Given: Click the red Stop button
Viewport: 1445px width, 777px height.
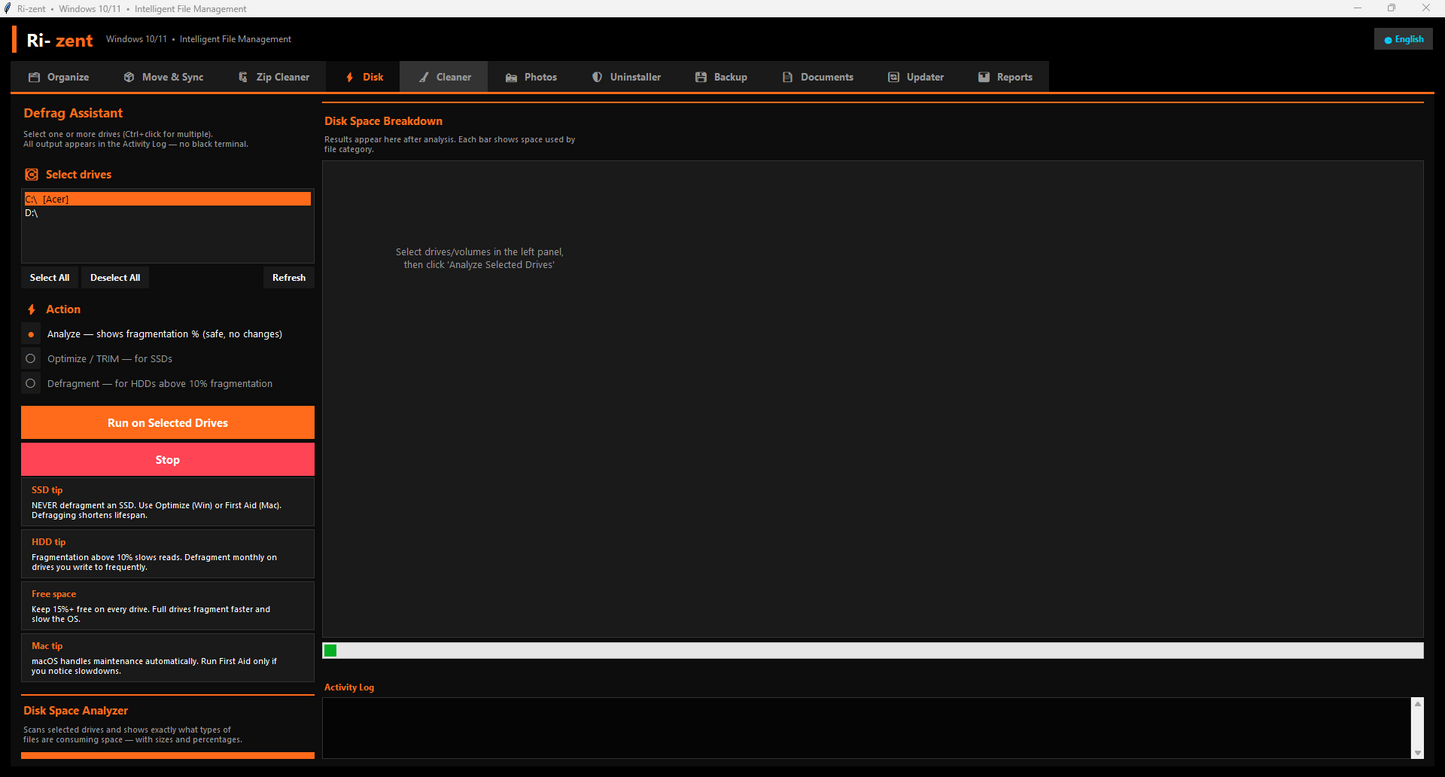Looking at the screenshot, I should coord(168,460).
